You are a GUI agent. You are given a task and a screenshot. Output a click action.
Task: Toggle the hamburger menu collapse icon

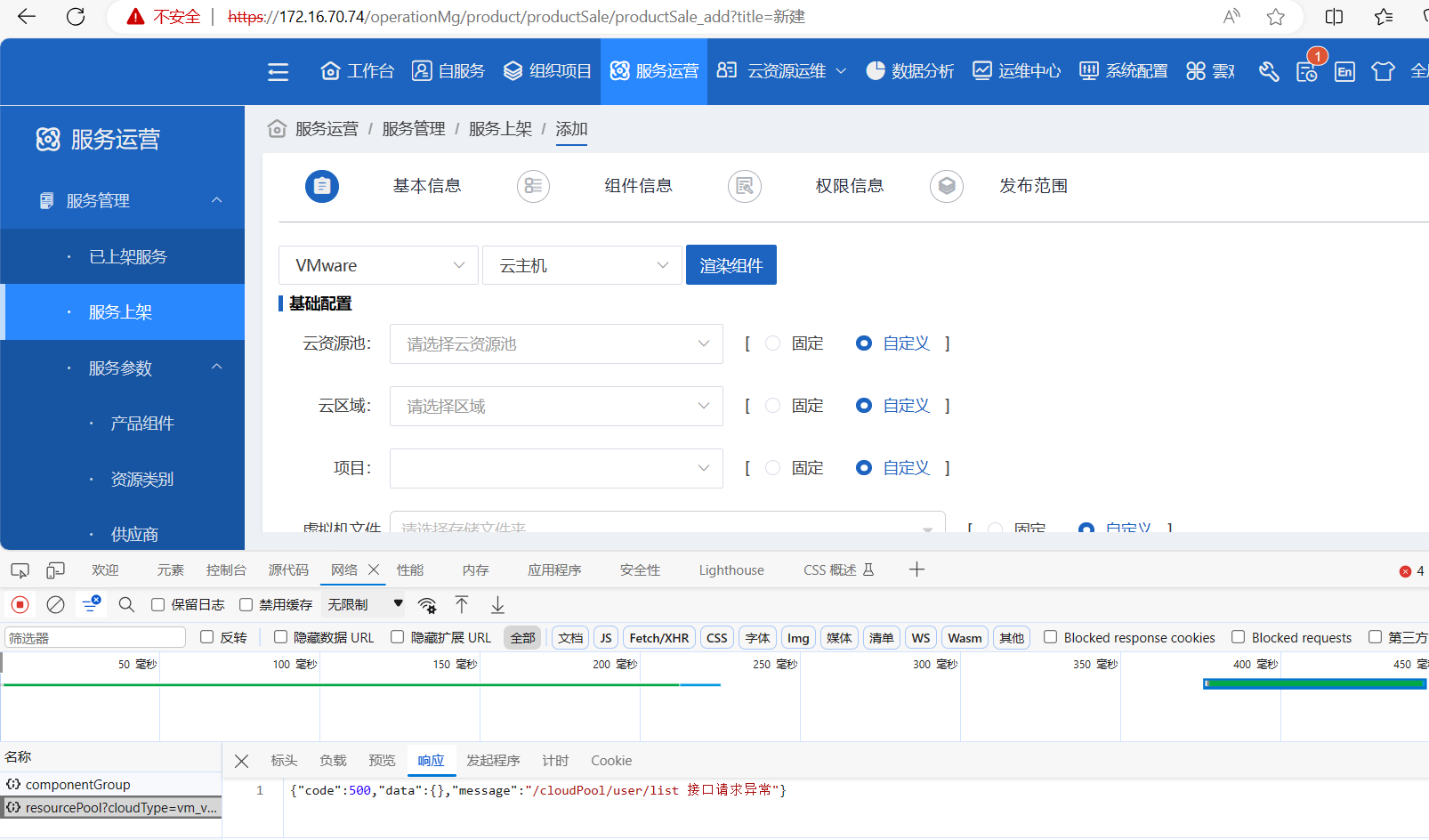coord(279,72)
